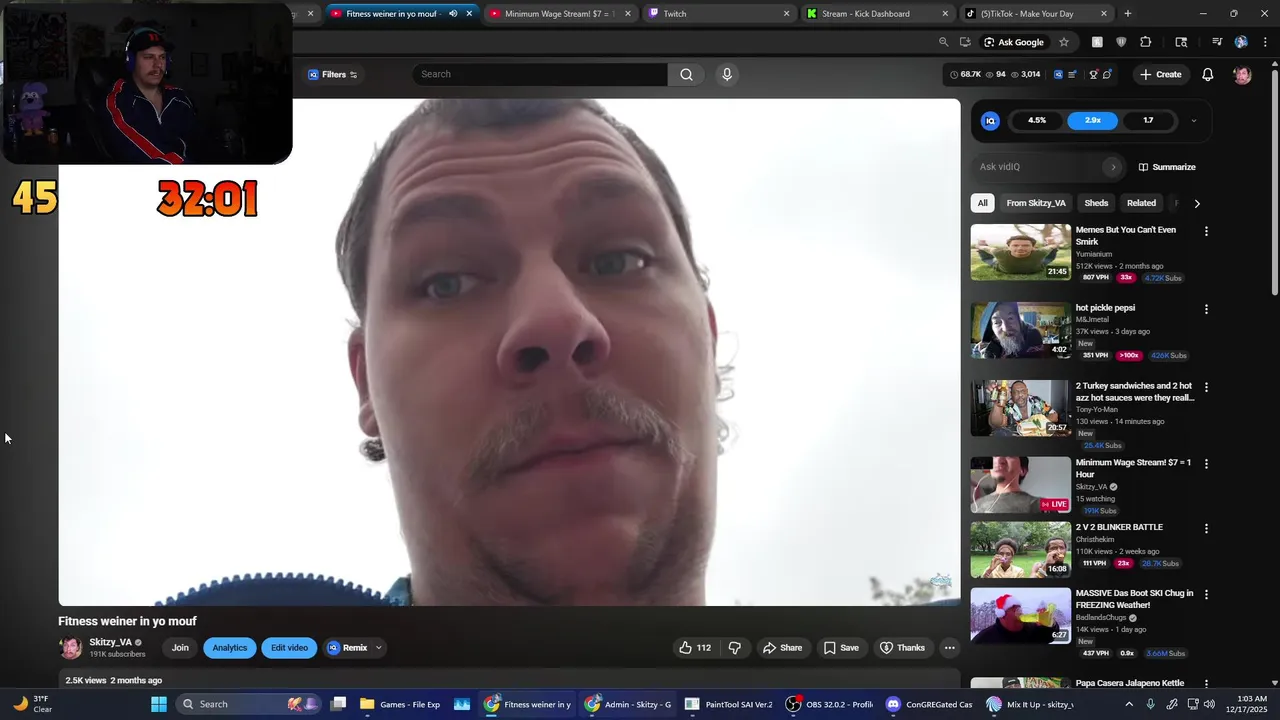This screenshot has height=720, width=1280.
Task: Open the browser Extensions puzzle icon
Action: [x=1146, y=42]
